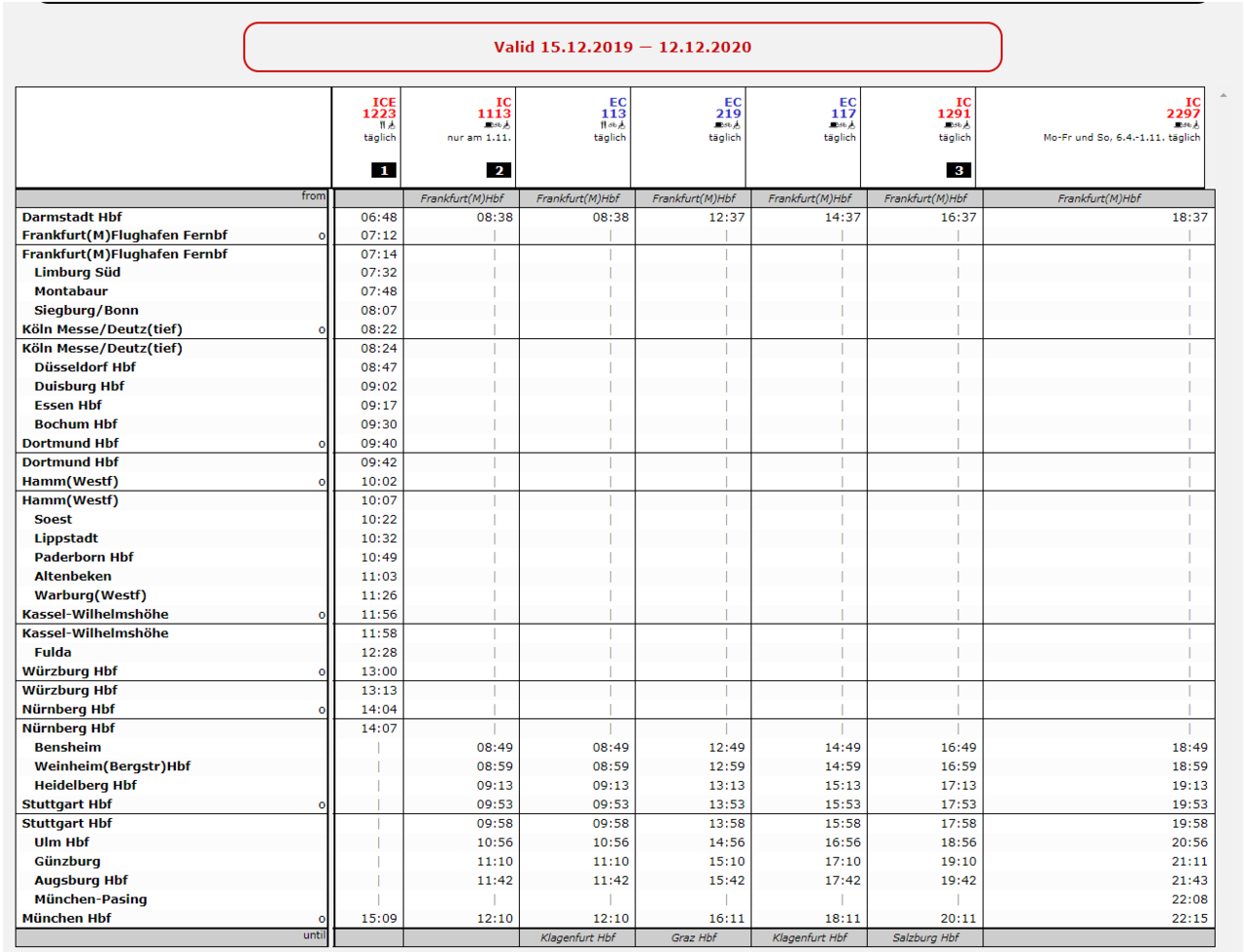Click the Darmstadt Hbf station name

click(x=72, y=218)
